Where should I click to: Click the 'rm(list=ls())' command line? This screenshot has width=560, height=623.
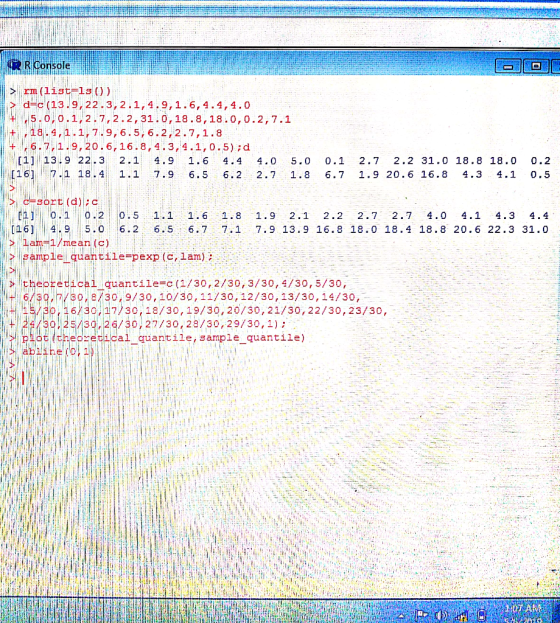point(67,91)
